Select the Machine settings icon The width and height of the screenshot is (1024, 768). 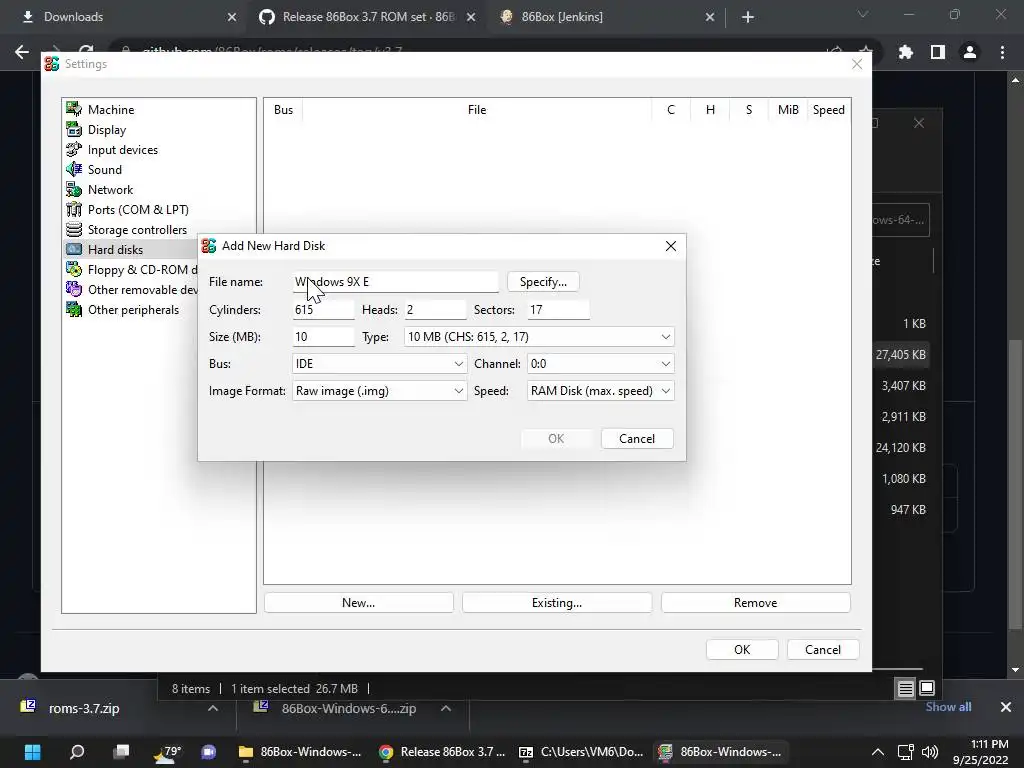tap(74, 109)
